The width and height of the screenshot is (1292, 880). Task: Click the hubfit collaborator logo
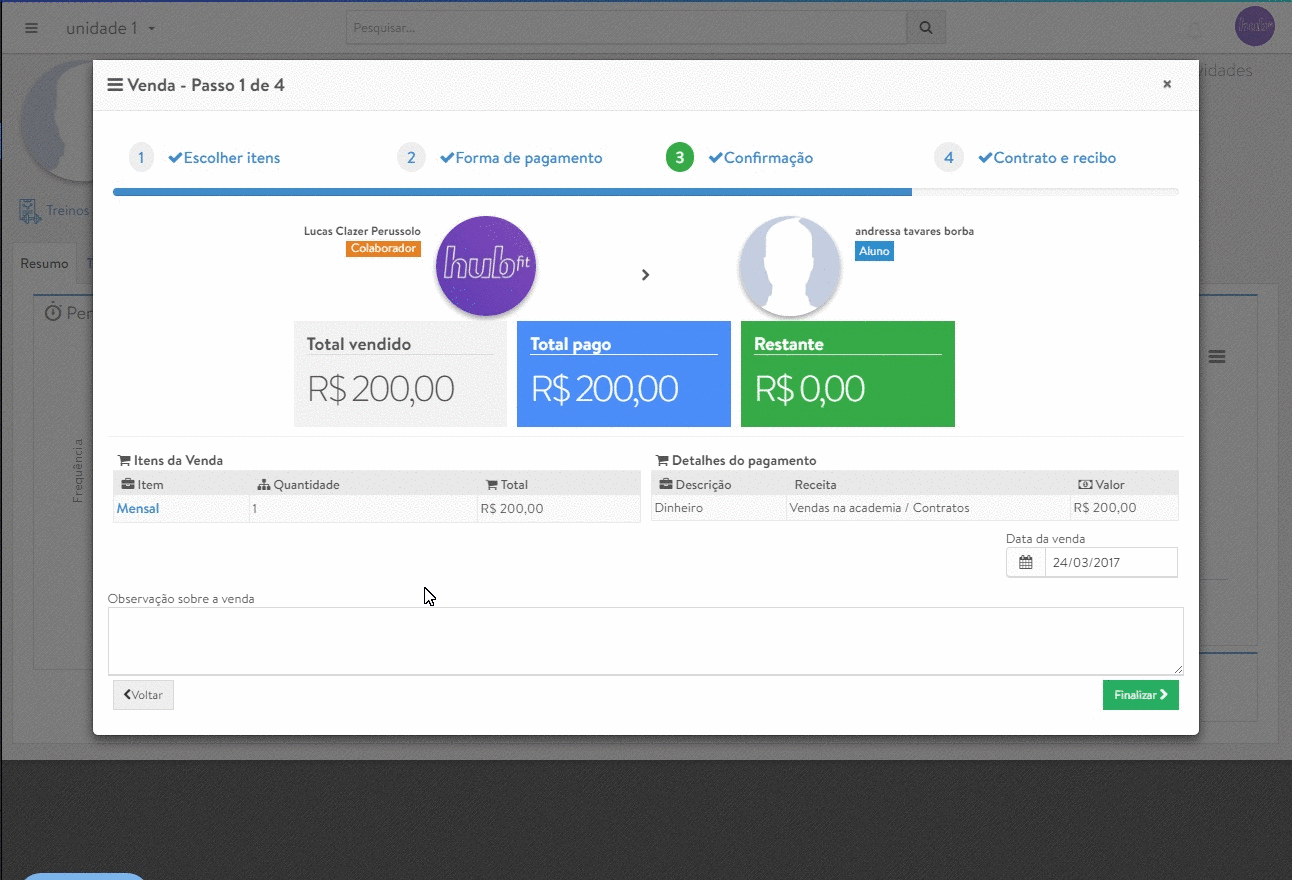pos(486,266)
